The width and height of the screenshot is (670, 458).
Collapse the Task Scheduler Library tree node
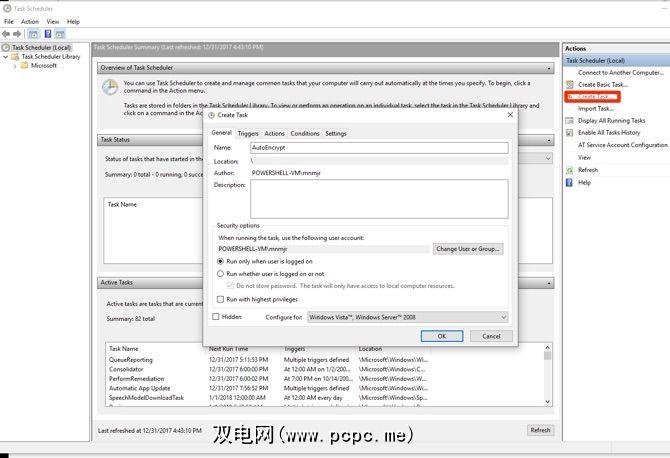(6, 56)
